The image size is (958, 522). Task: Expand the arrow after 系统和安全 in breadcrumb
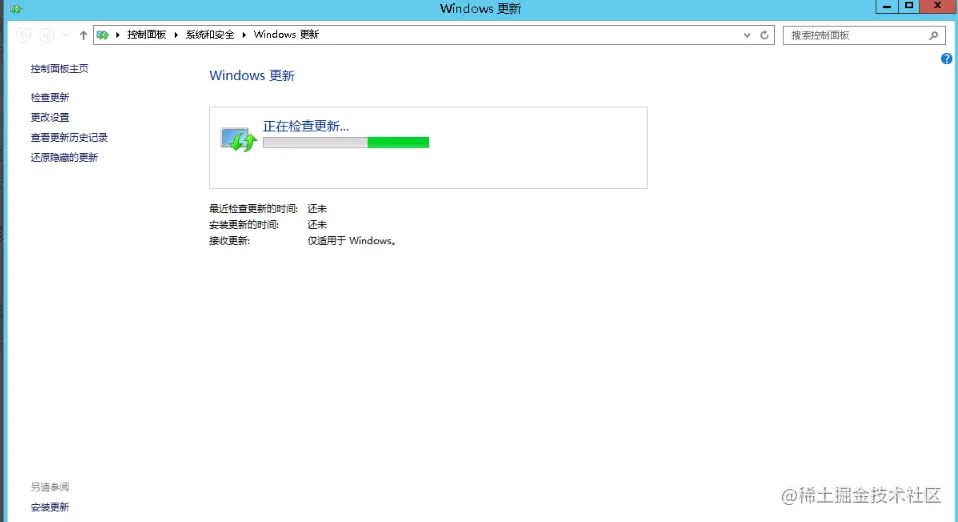coord(244,35)
